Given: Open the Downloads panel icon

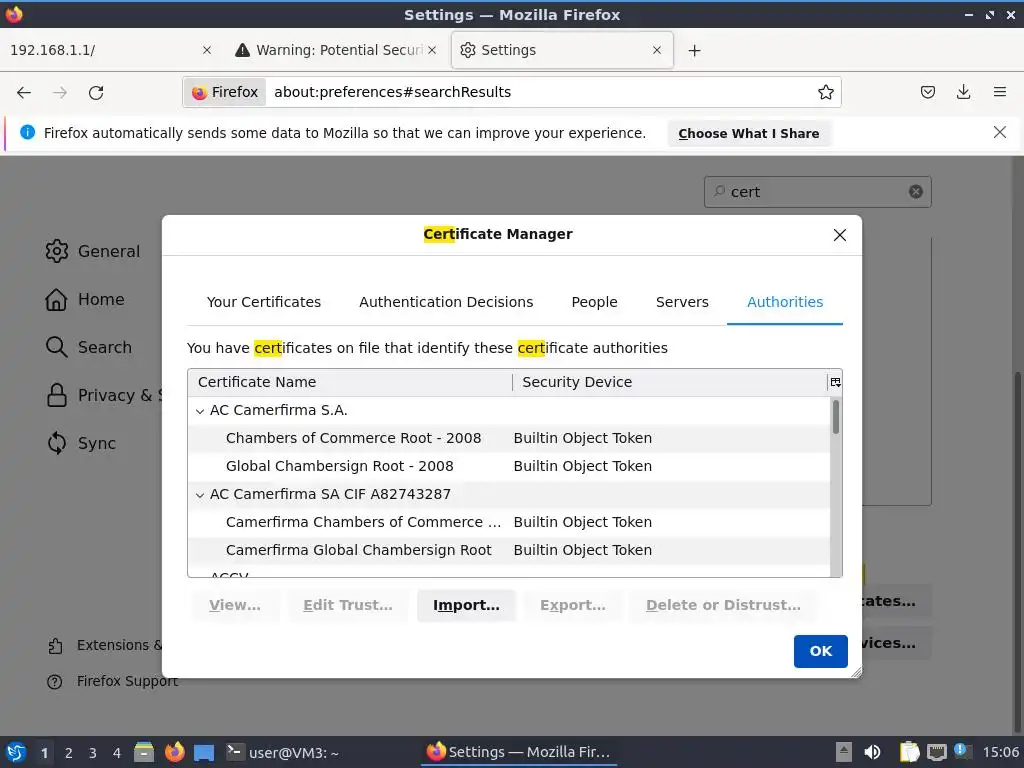Looking at the screenshot, I should 963,92.
